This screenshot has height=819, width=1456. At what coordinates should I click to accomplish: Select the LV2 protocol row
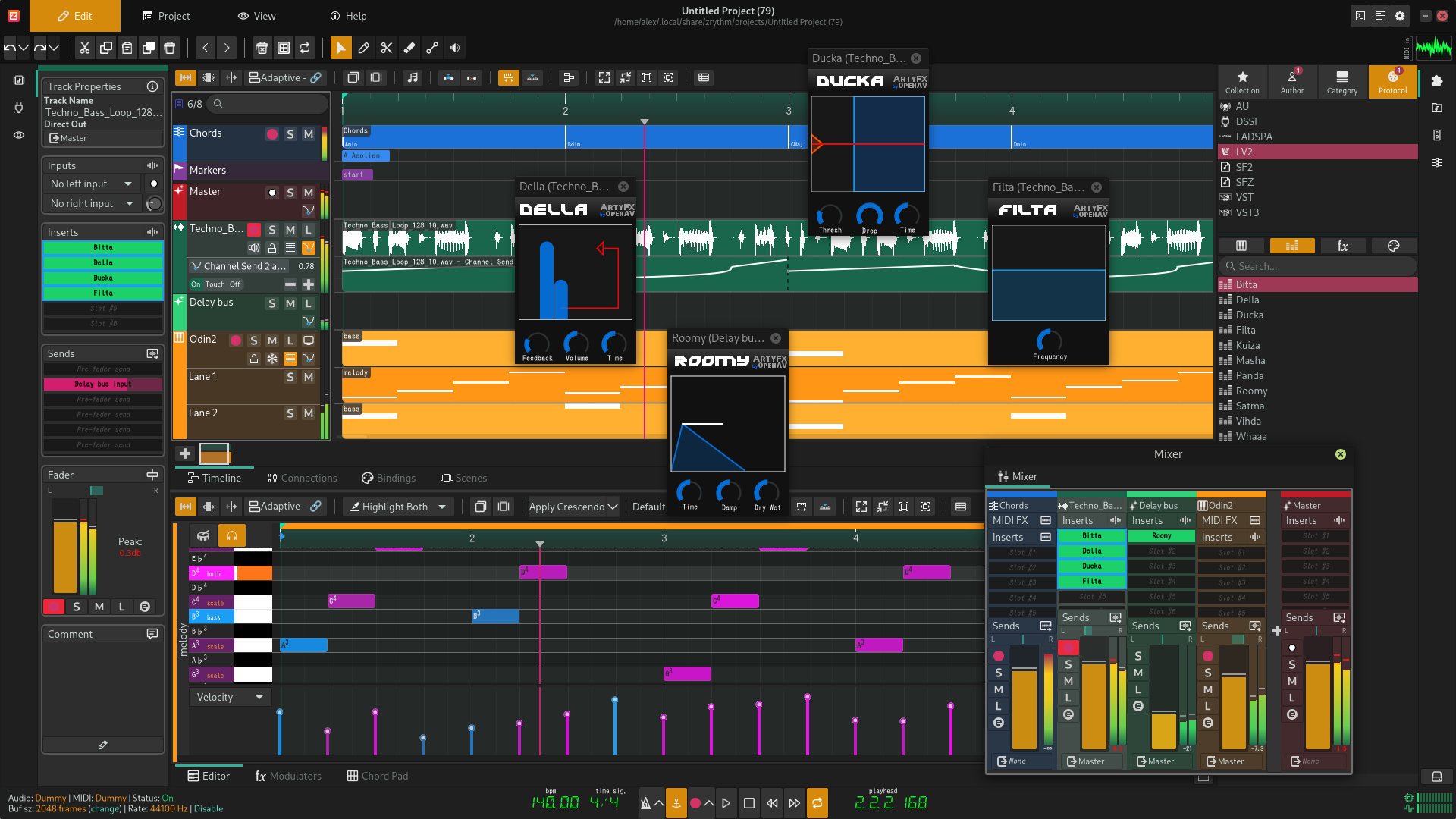tap(1318, 152)
